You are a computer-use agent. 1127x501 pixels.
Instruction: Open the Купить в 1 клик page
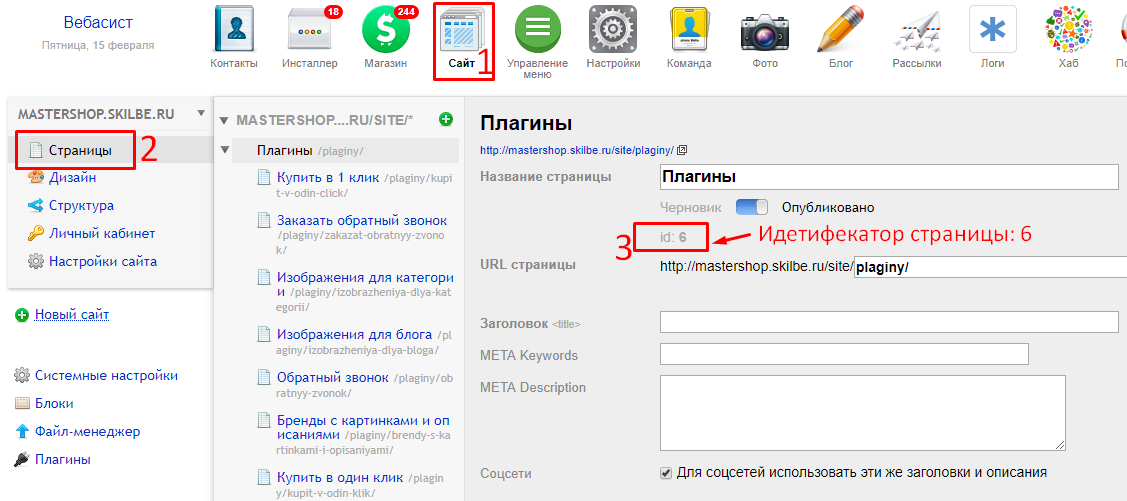tap(328, 177)
